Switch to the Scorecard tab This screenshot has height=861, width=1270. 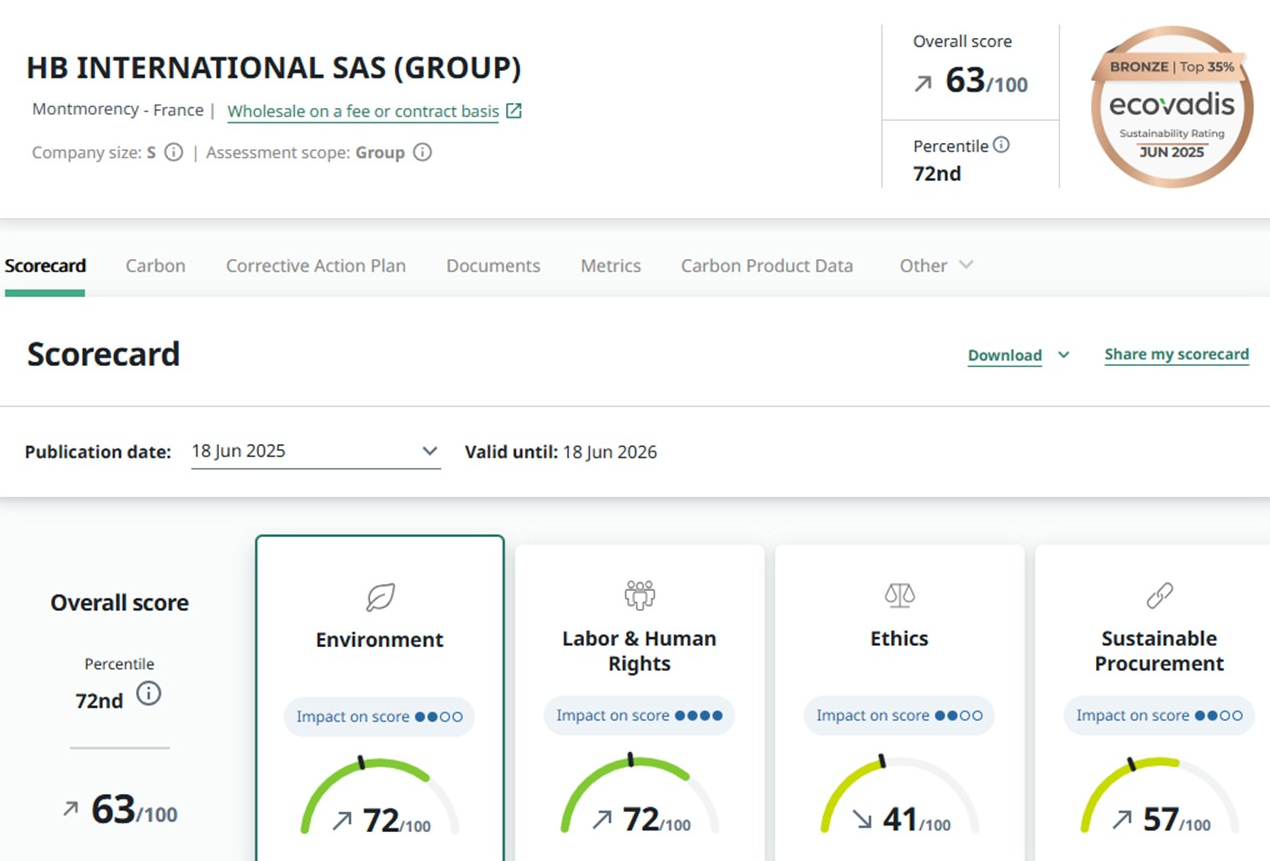click(x=45, y=266)
